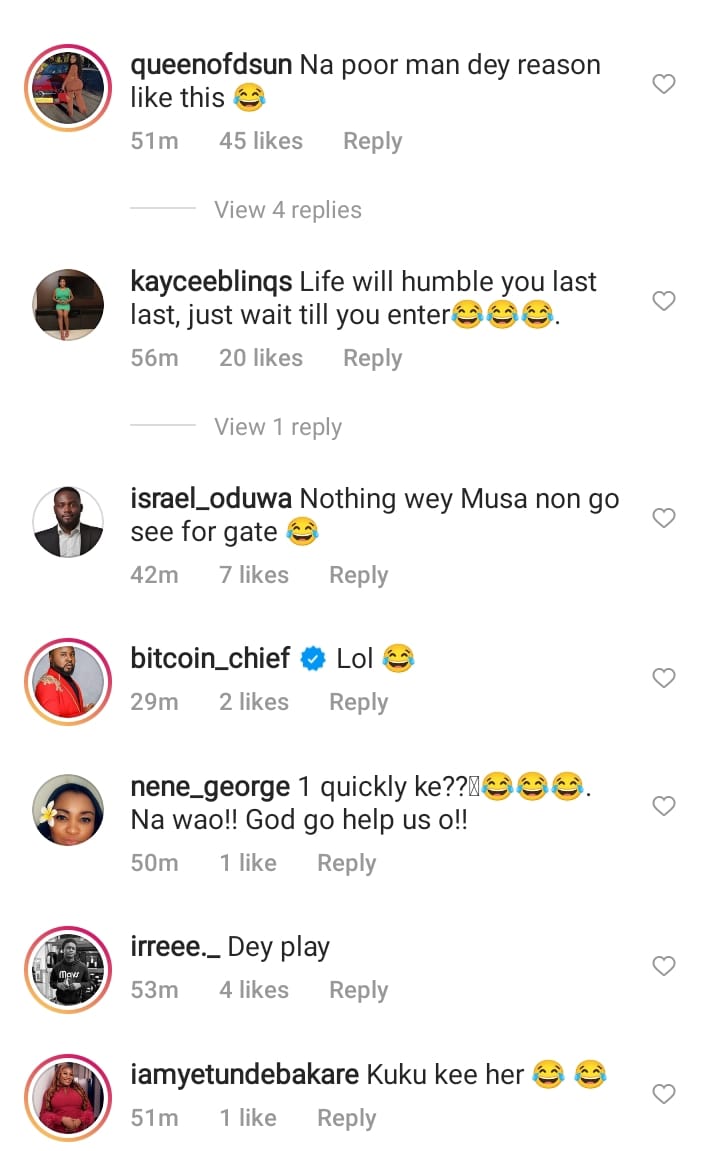
Task: Reply to israel_oduwa's comment
Action: pos(358,575)
